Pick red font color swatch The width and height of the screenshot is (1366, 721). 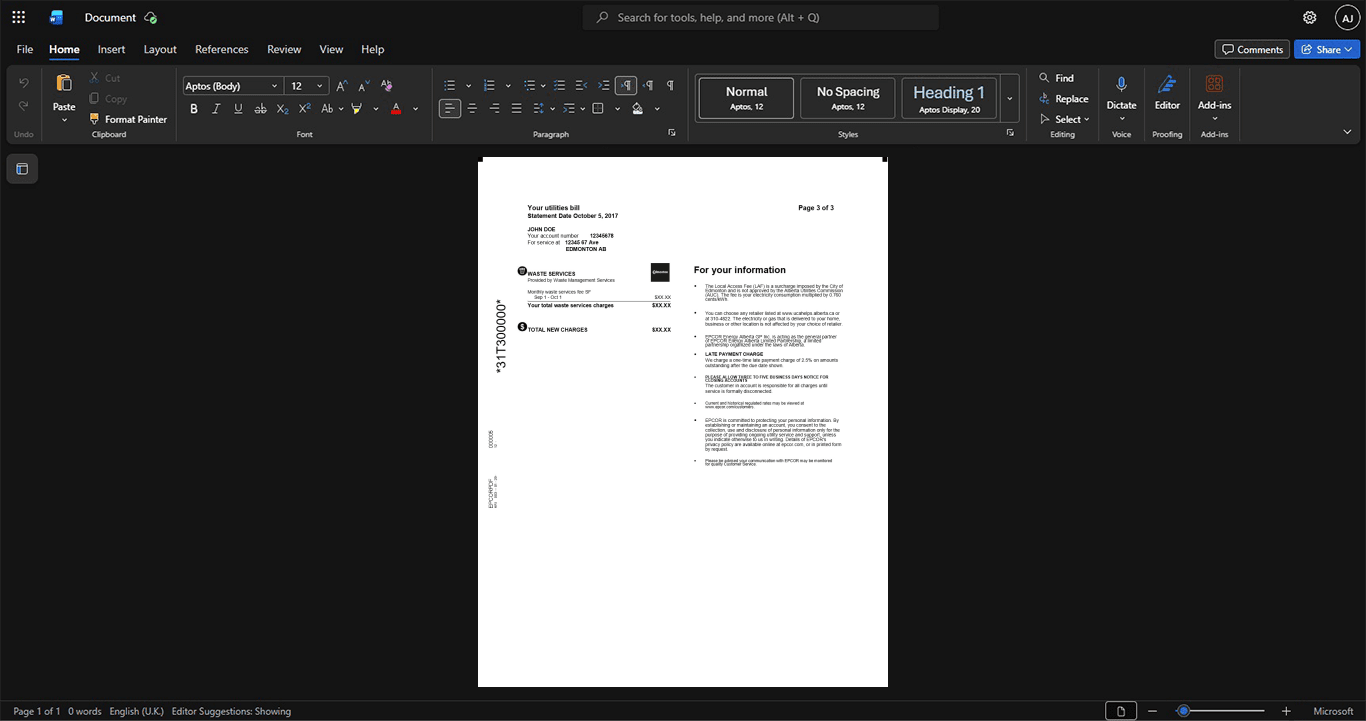[396, 108]
